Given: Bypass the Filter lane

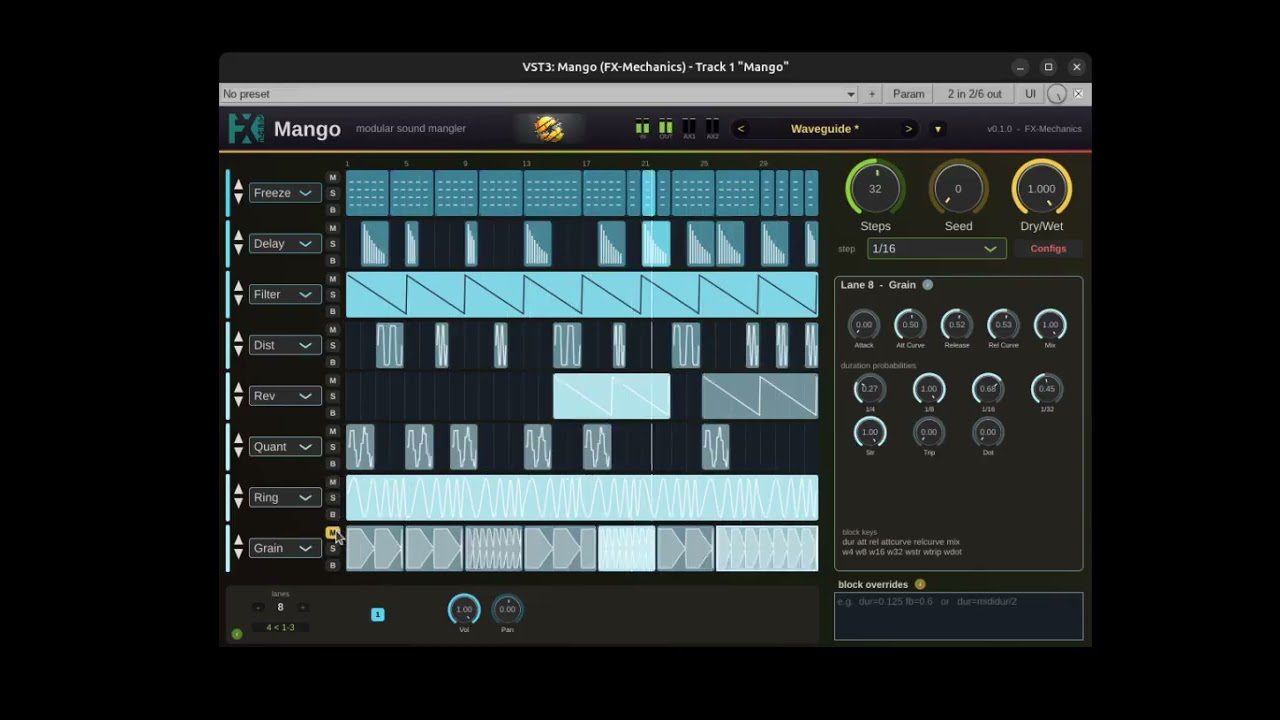Looking at the screenshot, I should point(333,311).
